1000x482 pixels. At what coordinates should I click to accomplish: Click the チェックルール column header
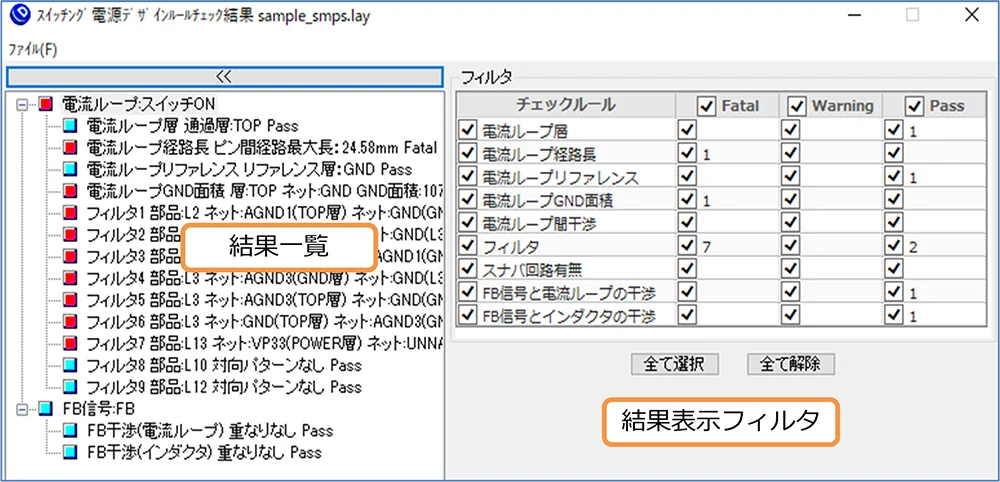click(565, 105)
